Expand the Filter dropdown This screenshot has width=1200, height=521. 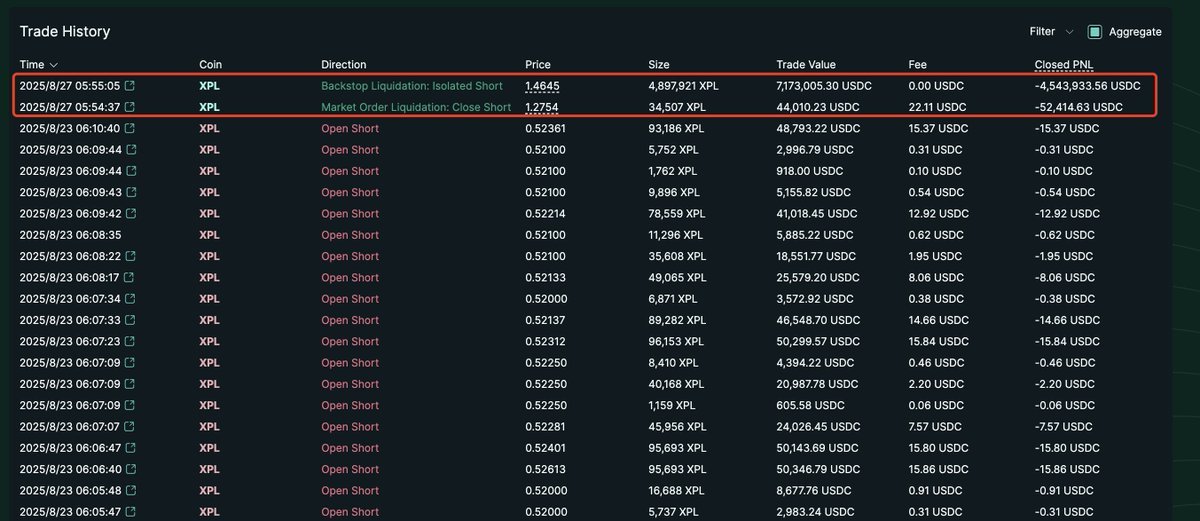1051,32
